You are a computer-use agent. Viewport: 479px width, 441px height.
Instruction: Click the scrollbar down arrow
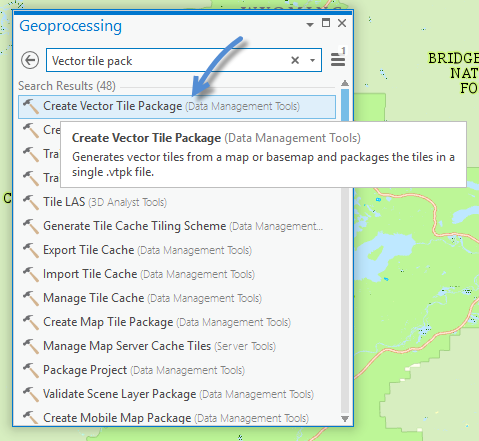[x=345, y=419]
